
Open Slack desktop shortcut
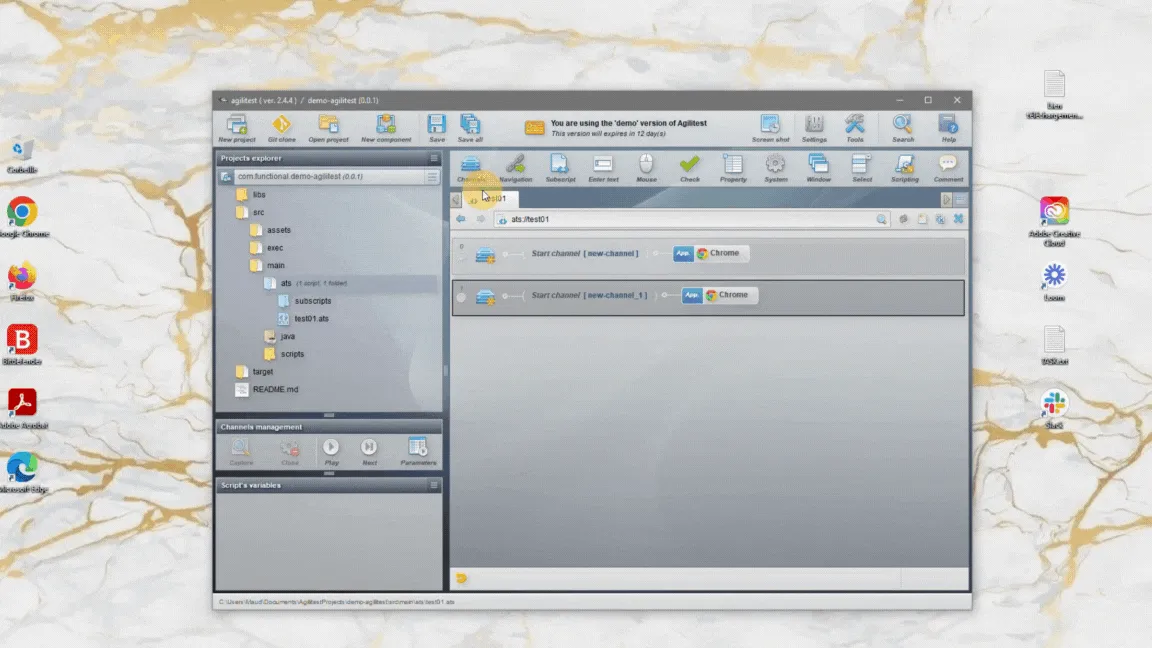pos(1054,409)
